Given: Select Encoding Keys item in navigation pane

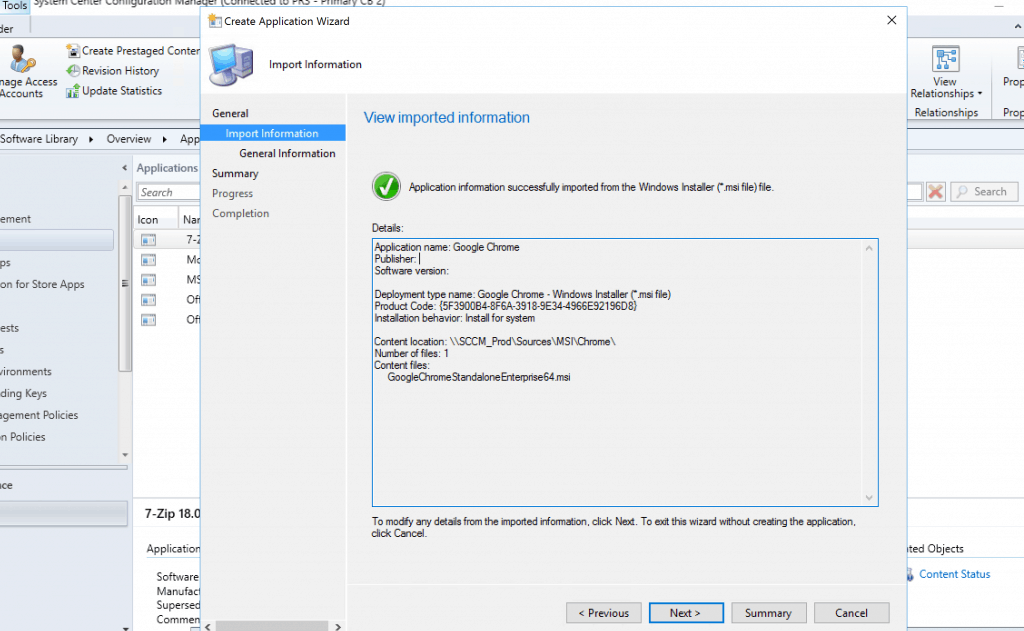Looking at the screenshot, I should click(x=24, y=393).
